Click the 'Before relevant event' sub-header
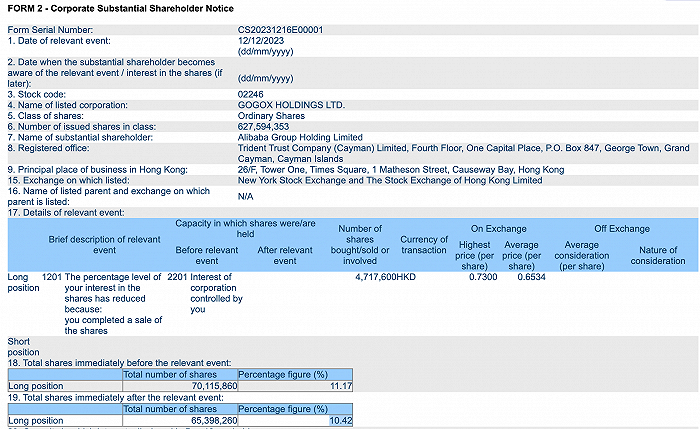This screenshot has height=429, width=700. pyautogui.click(x=207, y=255)
